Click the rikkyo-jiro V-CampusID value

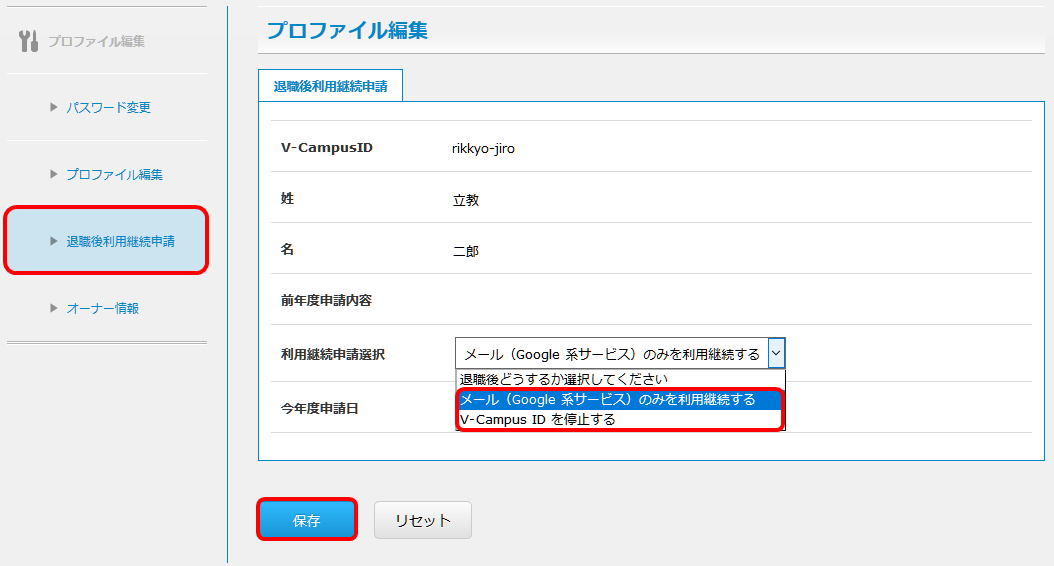click(x=483, y=148)
